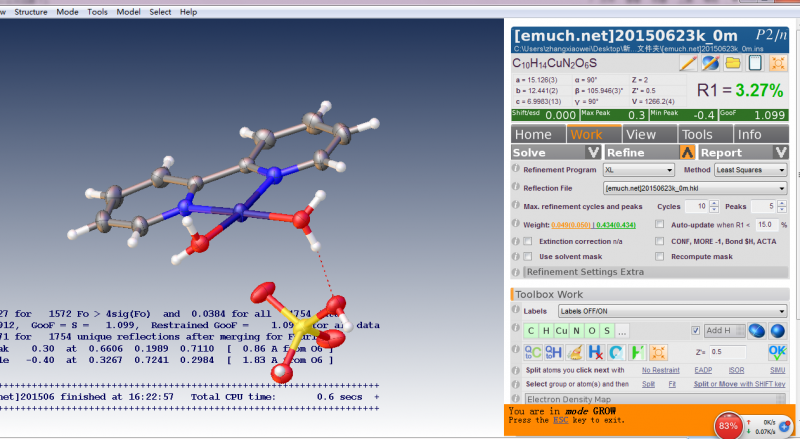
Task: Click the SIMU link
Action: click(x=778, y=370)
